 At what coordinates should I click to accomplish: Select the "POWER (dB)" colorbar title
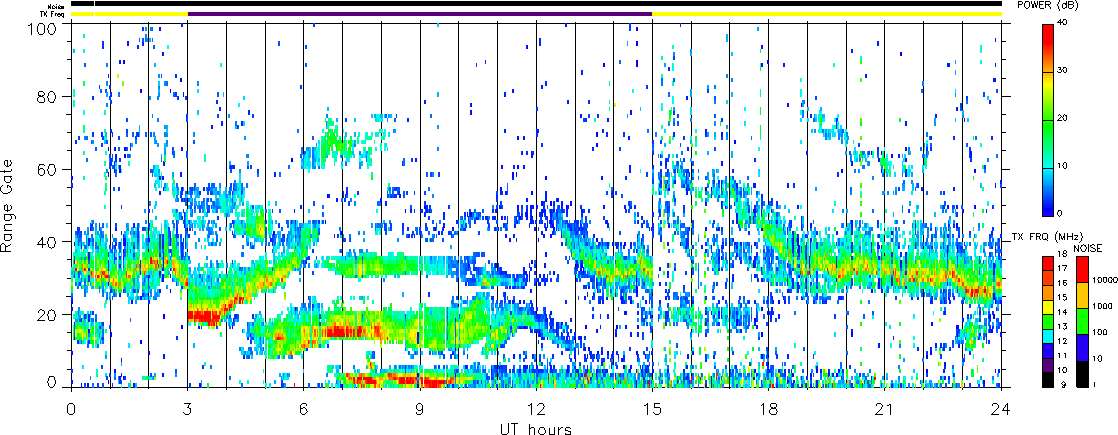(x=1047, y=6)
